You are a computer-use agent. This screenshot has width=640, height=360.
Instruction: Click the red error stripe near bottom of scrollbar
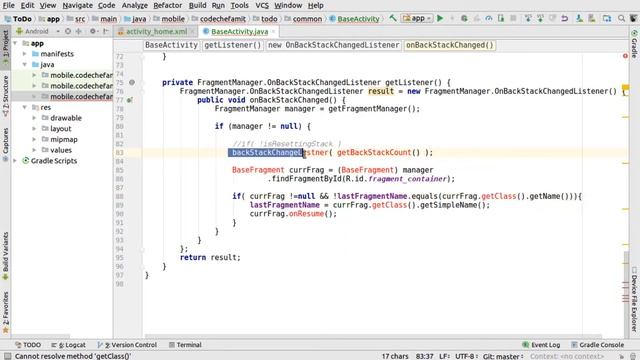tap(626, 301)
